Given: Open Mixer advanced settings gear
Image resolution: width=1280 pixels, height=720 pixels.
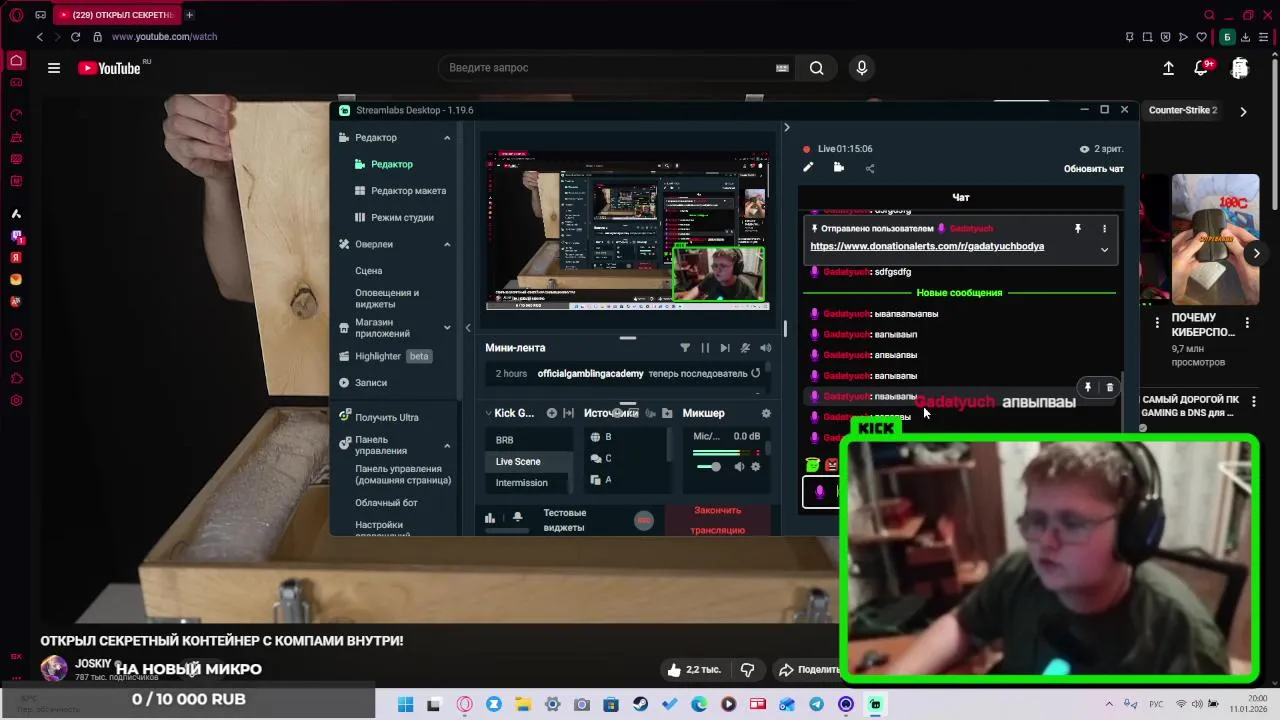Looking at the screenshot, I should [x=766, y=413].
